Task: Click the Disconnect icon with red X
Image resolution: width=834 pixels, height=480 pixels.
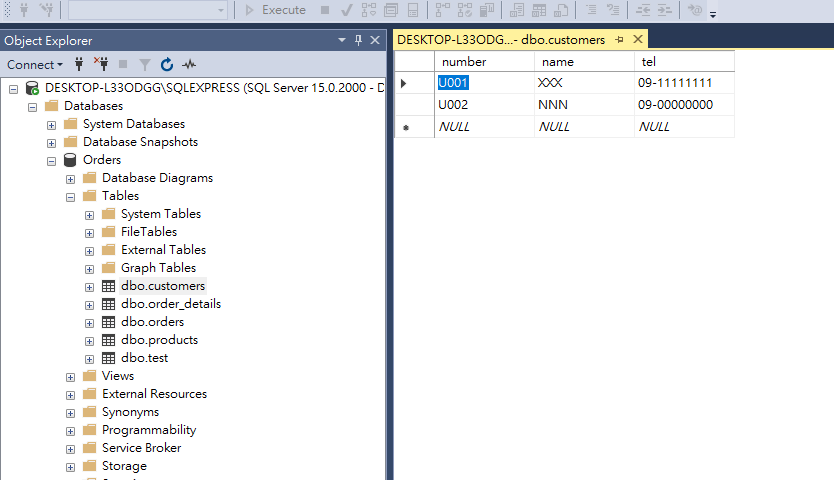Action: click(101, 64)
